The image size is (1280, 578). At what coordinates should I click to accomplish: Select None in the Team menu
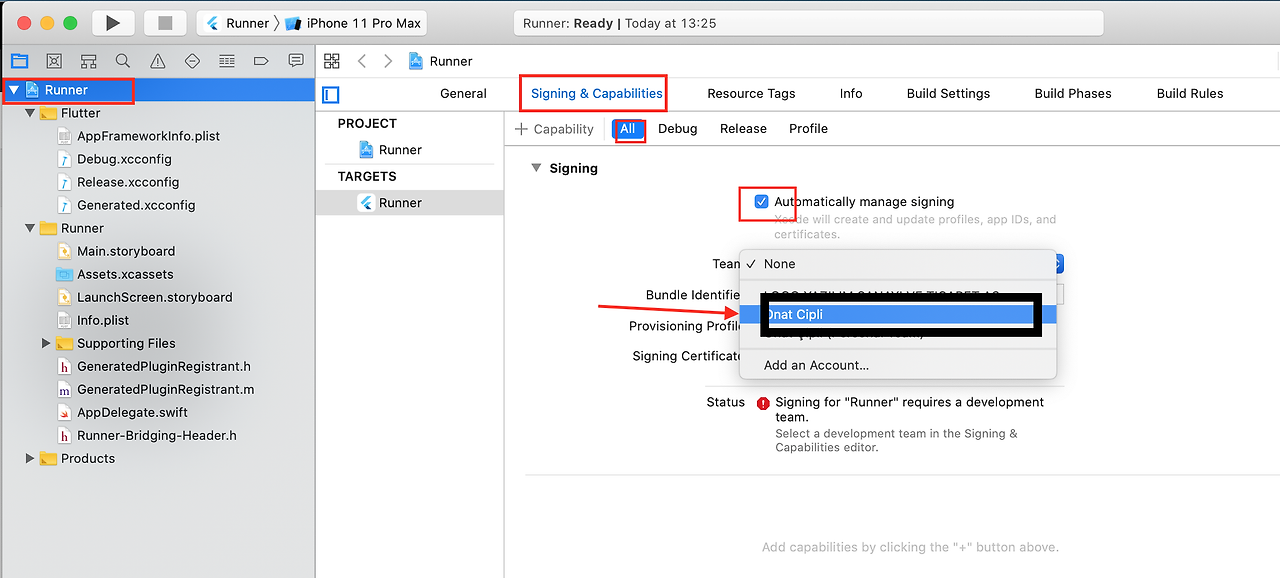point(897,264)
